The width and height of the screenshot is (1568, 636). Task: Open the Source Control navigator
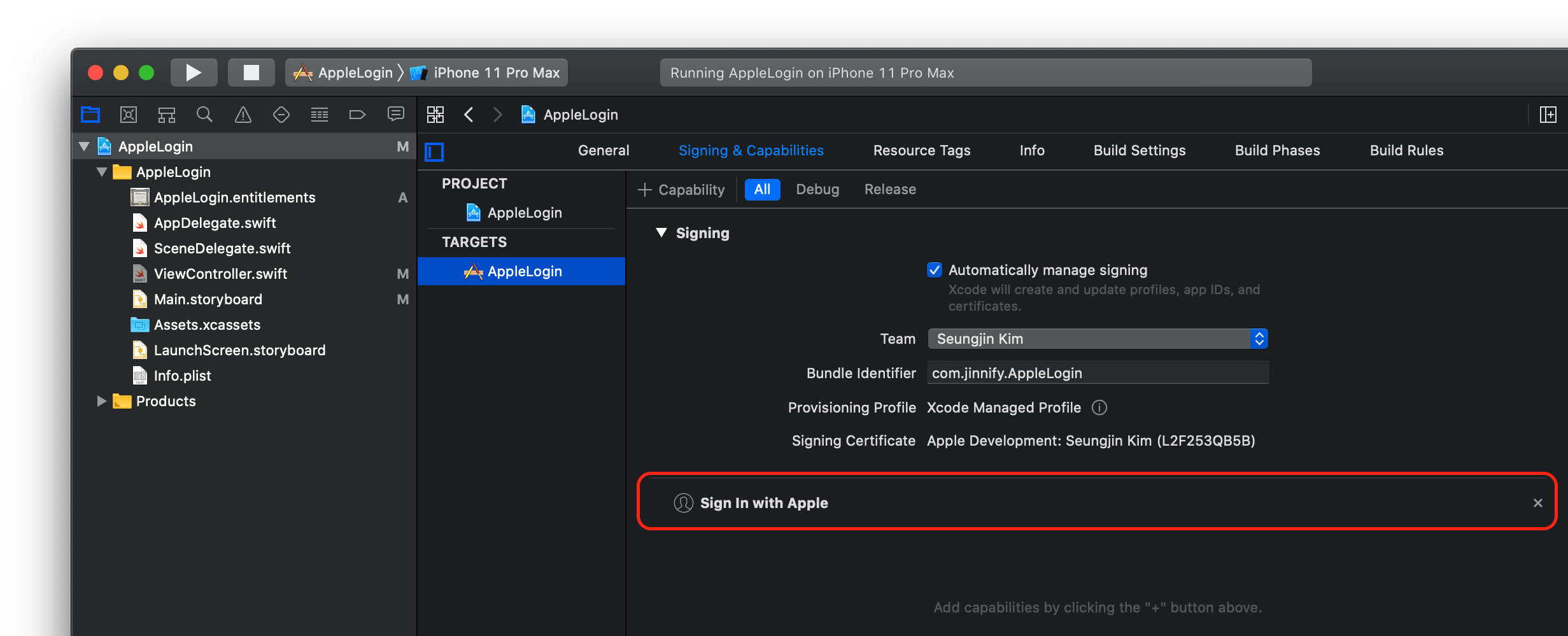pos(129,115)
